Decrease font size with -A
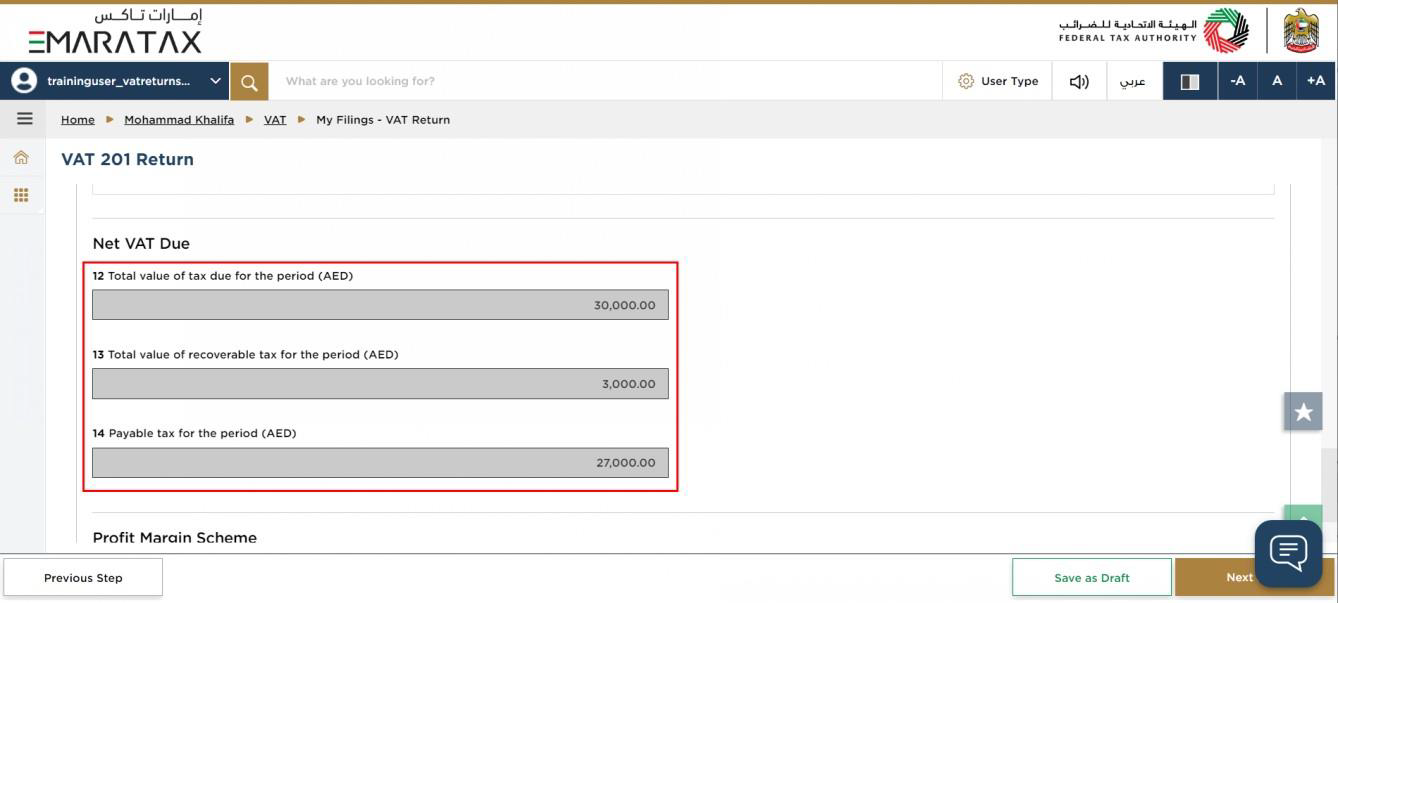The width and height of the screenshot is (1414, 801). [1238, 81]
